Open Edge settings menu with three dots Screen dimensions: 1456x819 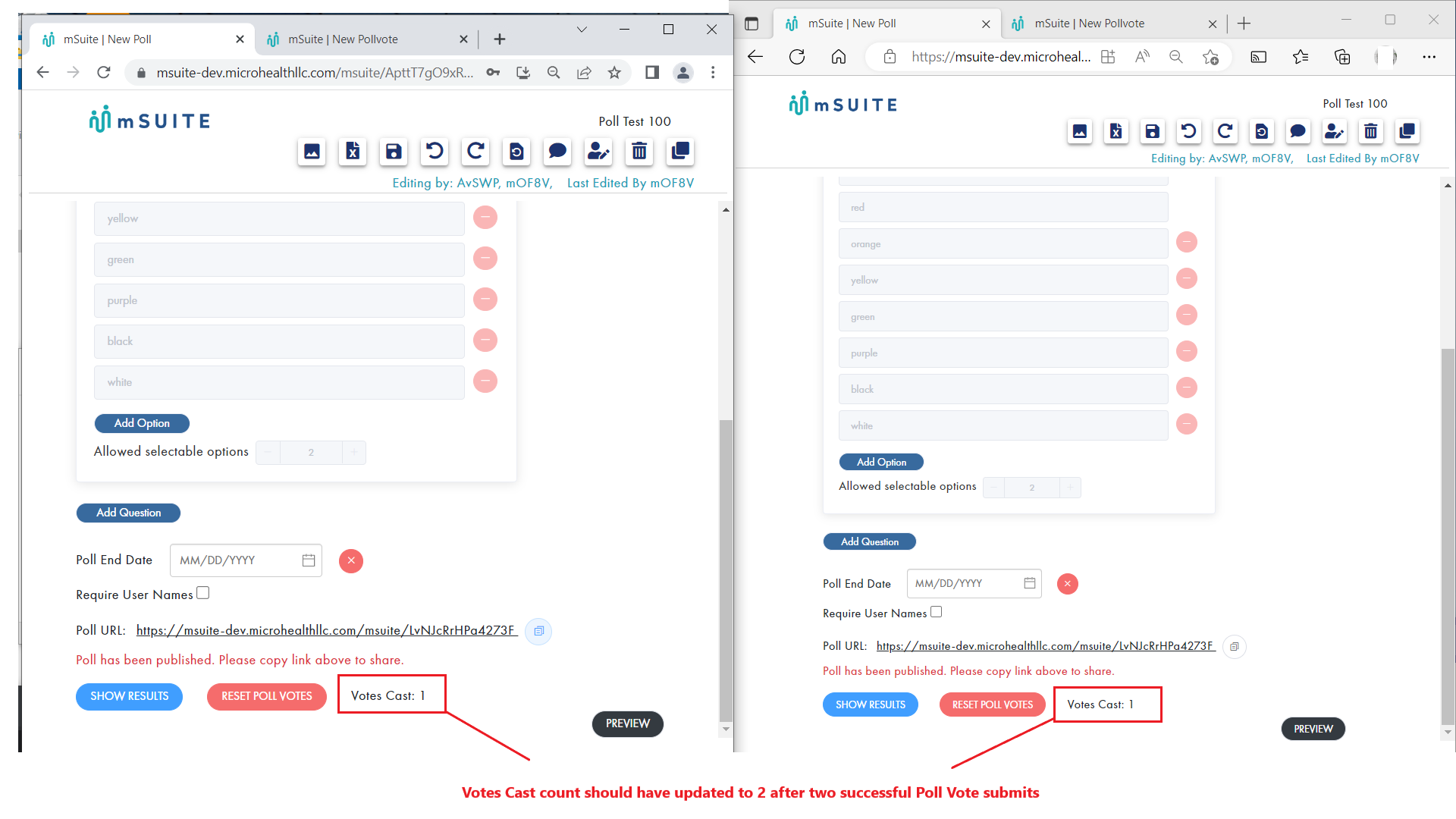point(1430,57)
